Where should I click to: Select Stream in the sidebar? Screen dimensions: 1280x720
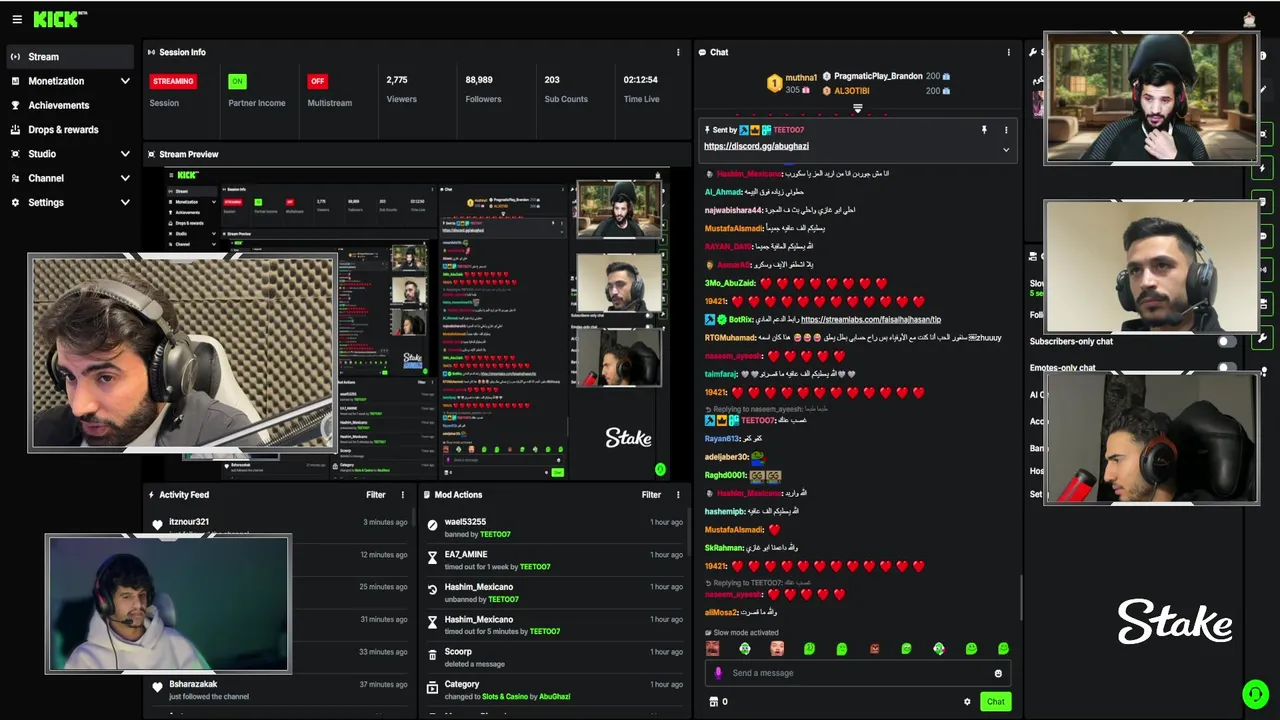pos(69,57)
